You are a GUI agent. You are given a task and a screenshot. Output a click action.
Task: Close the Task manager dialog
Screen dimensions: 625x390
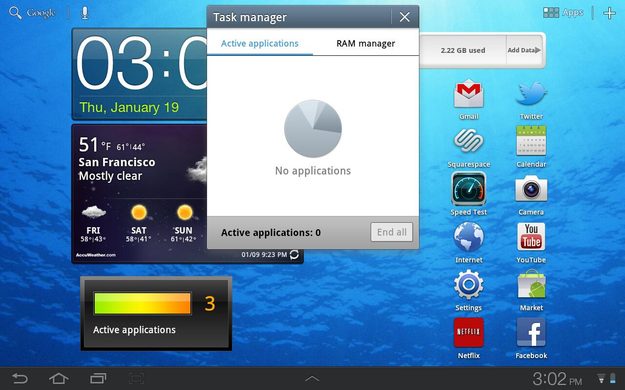point(405,17)
